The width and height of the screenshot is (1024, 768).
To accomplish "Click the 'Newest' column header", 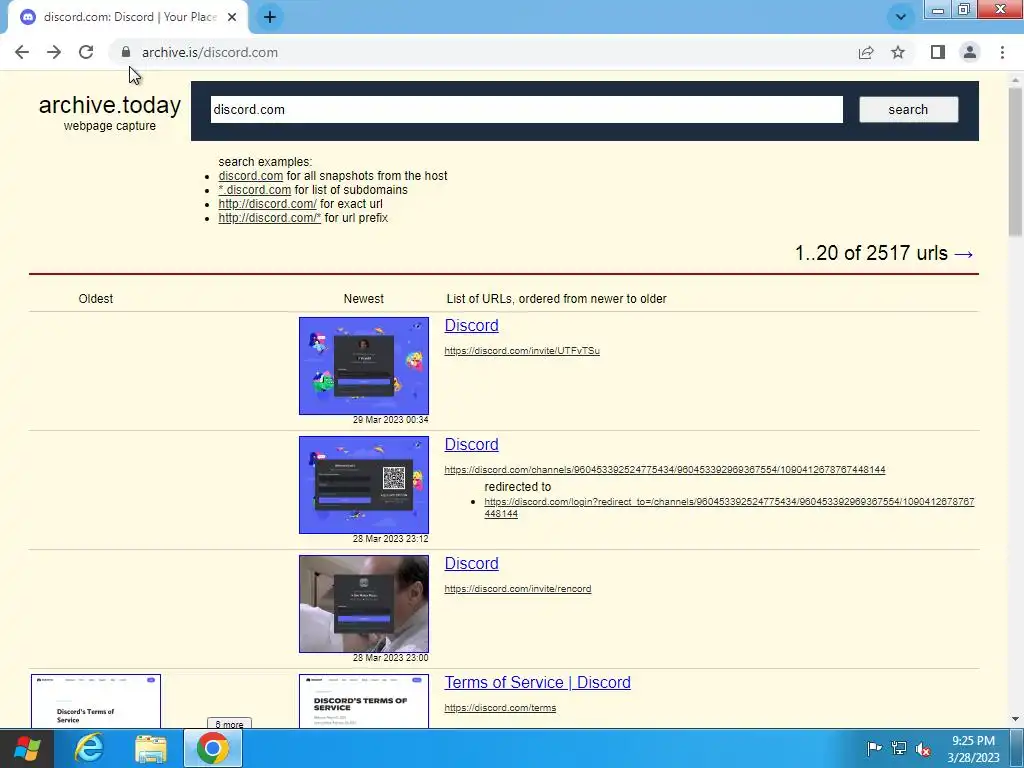I will click(x=364, y=298).
